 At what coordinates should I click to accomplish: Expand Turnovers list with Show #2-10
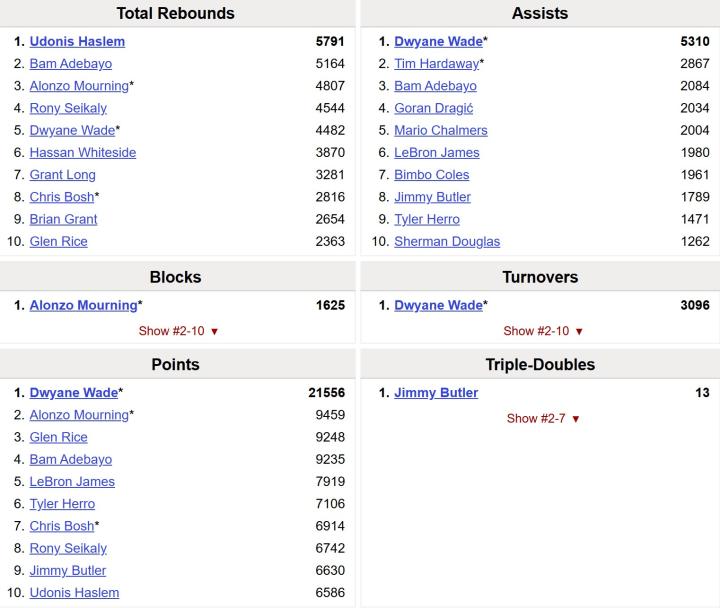(x=543, y=331)
